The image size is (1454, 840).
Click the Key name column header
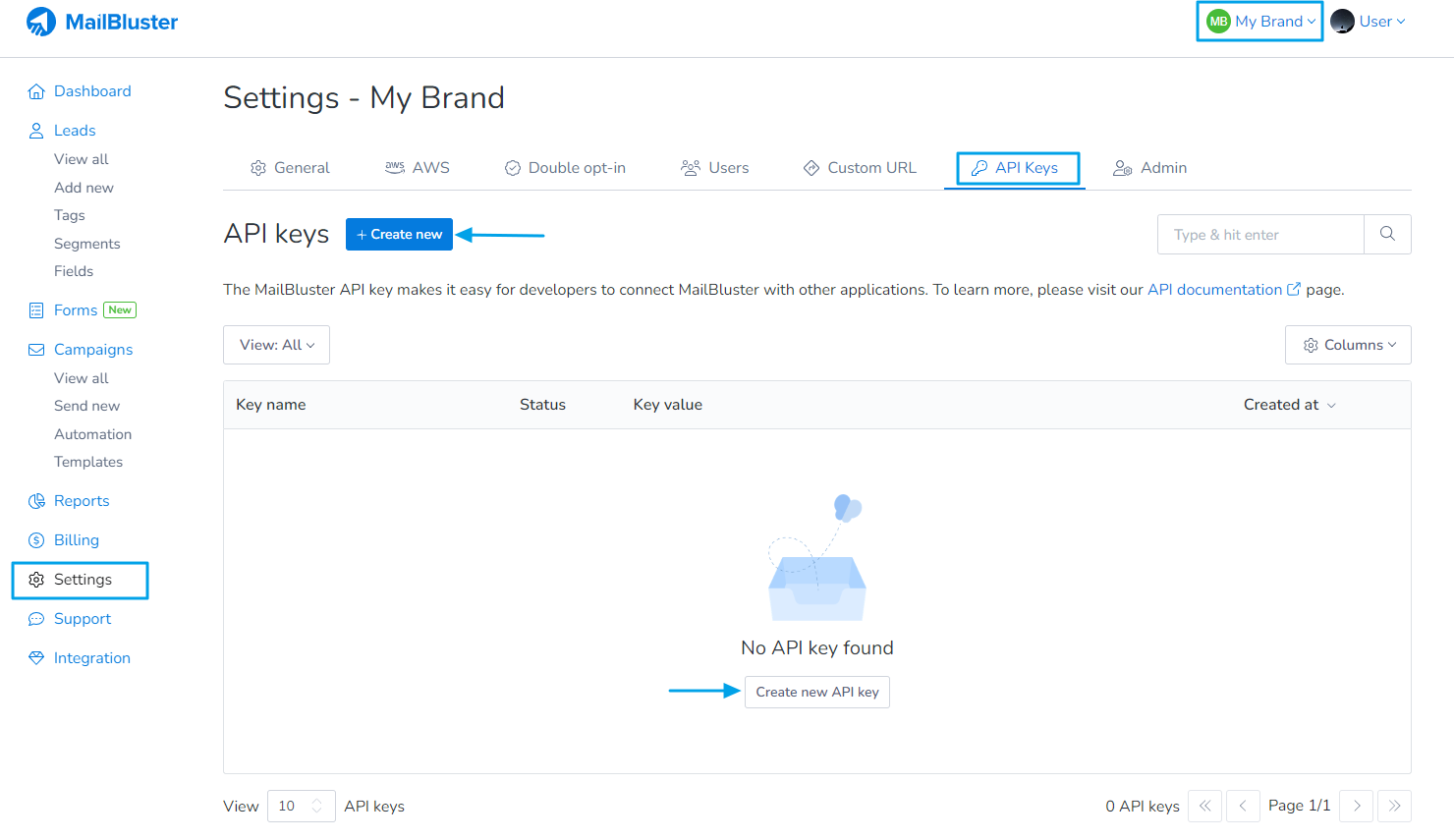271,405
